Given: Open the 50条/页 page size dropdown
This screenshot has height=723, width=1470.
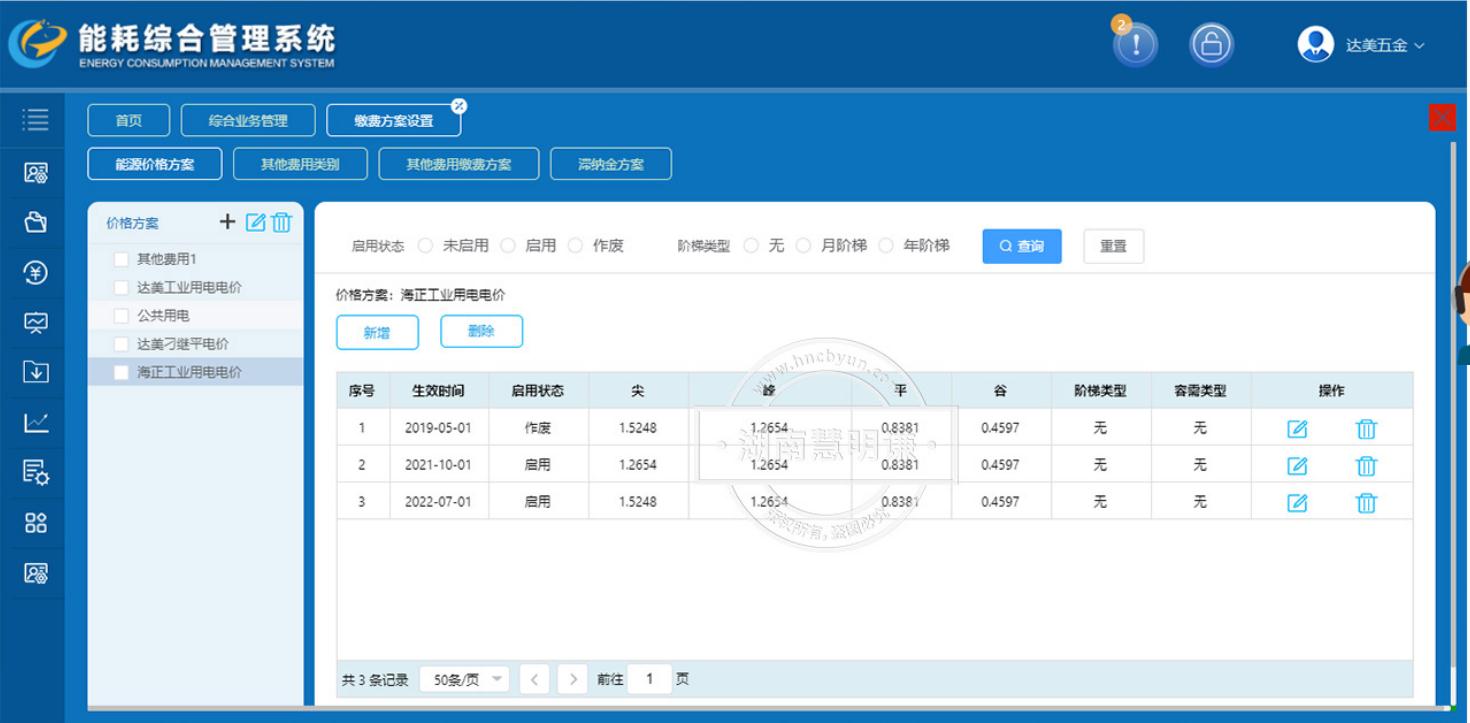Looking at the screenshot, I should [464, 680].
